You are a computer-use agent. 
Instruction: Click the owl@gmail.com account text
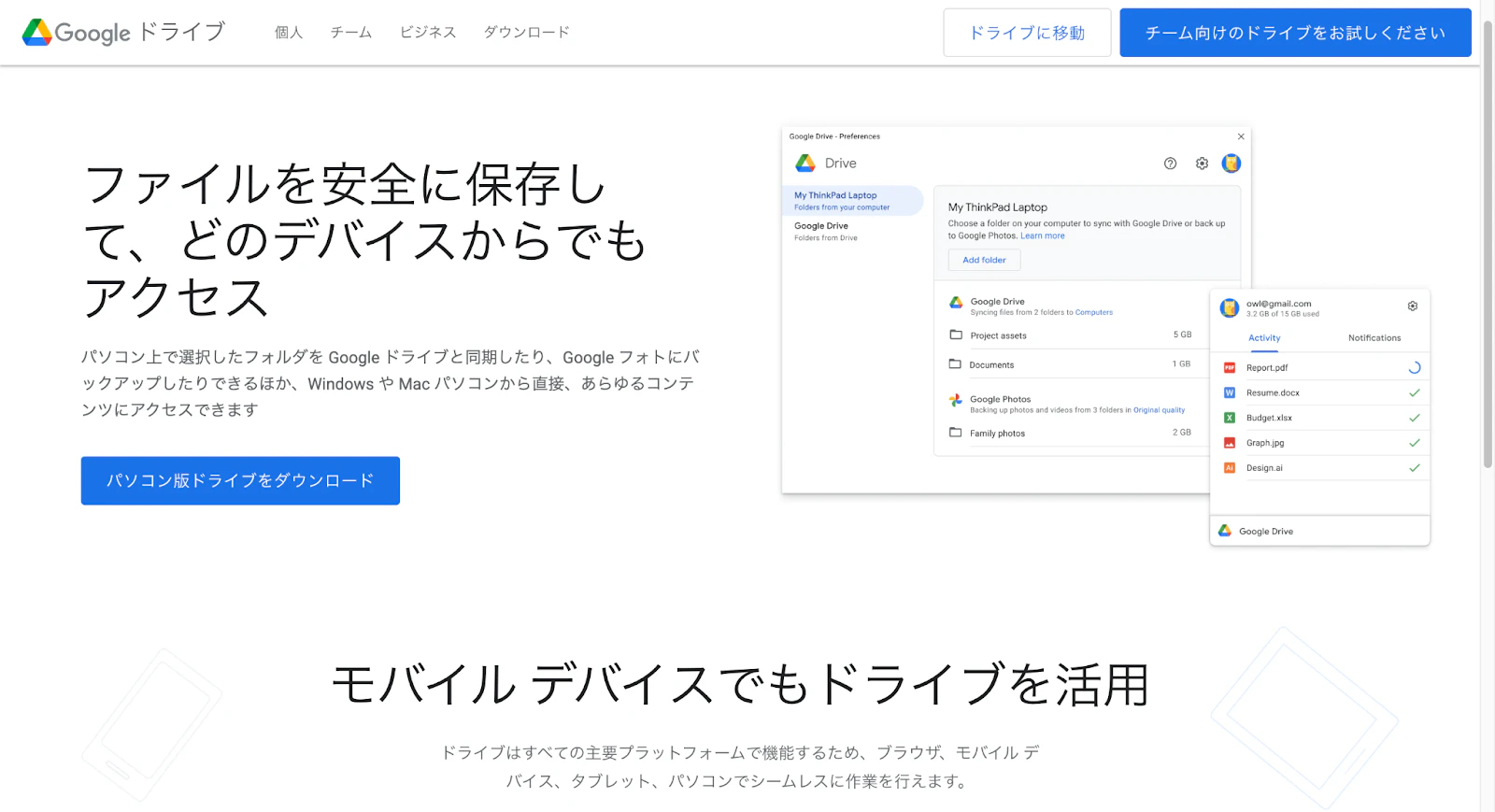(1278, 304)
